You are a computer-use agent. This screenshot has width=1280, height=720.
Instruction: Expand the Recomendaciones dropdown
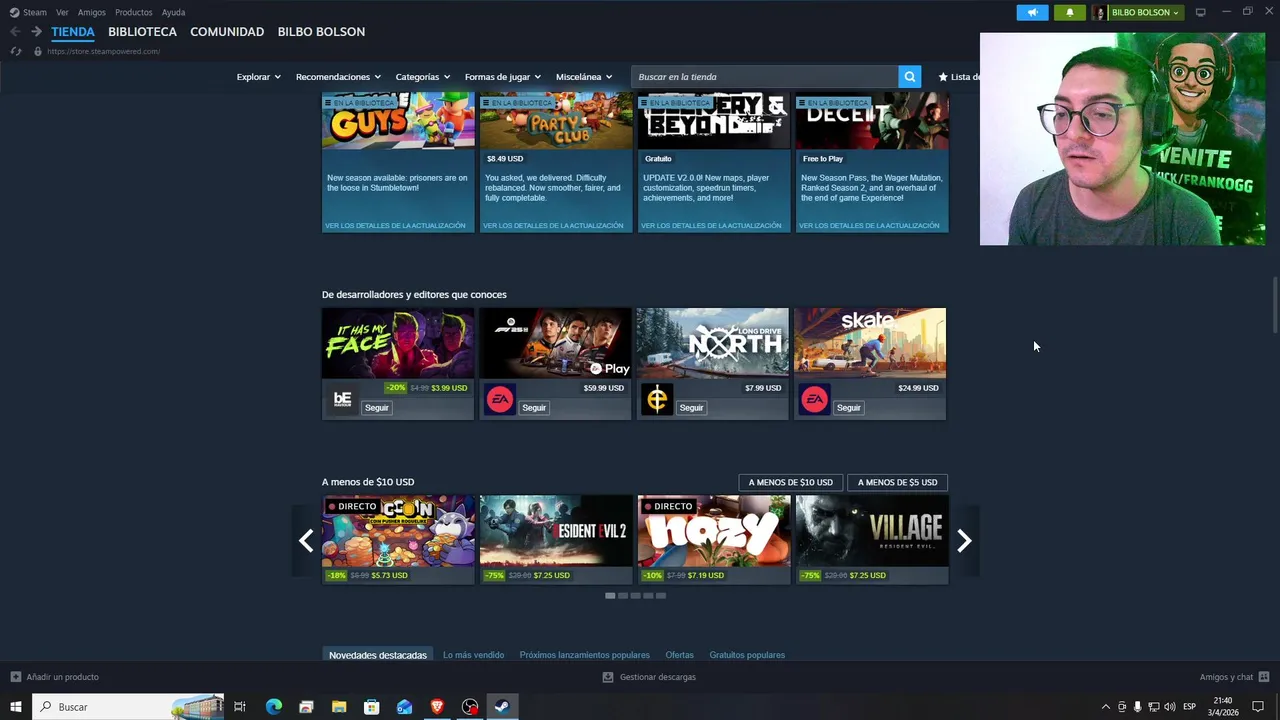(338, 77)
